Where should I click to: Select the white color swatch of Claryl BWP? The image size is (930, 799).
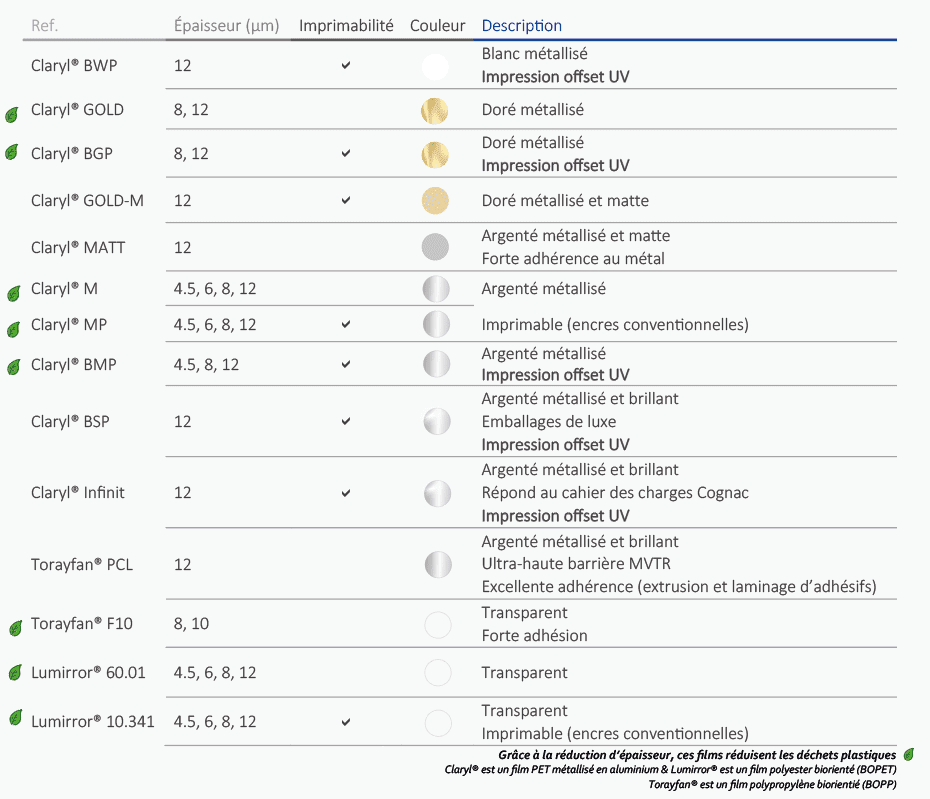pyautogui.click(x=435, y=66)
